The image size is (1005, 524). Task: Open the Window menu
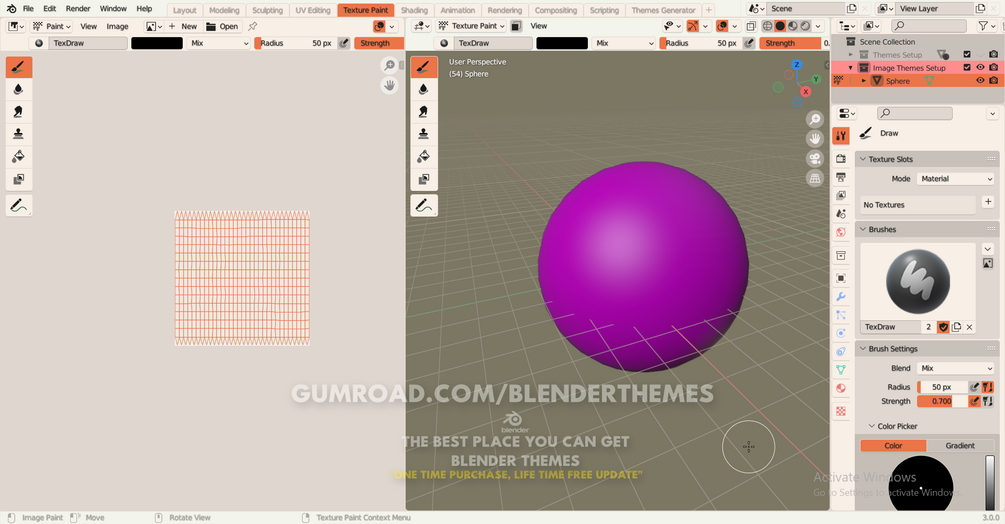coord(113,9)
